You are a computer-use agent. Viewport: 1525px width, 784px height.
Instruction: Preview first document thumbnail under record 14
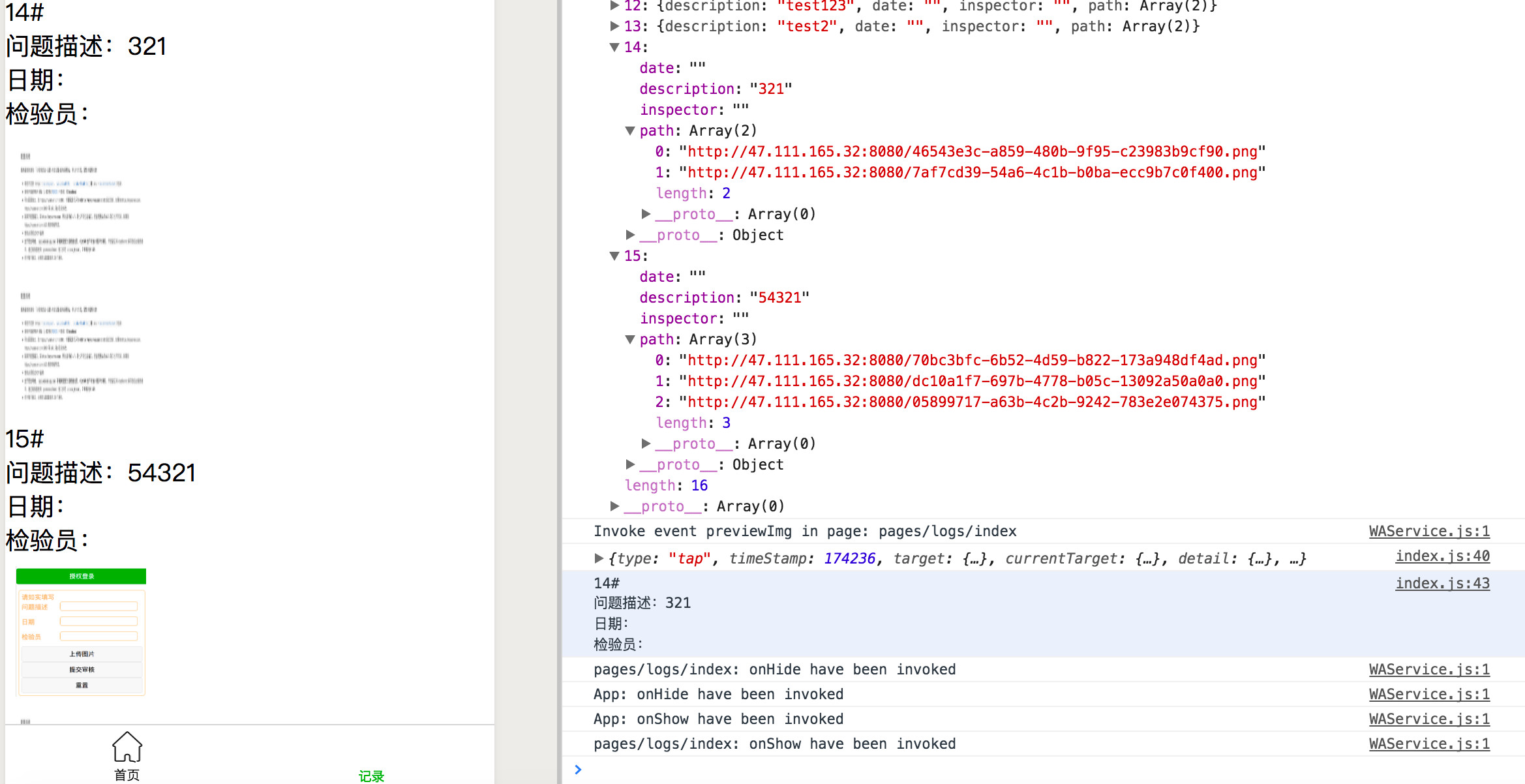click(82, 207)
